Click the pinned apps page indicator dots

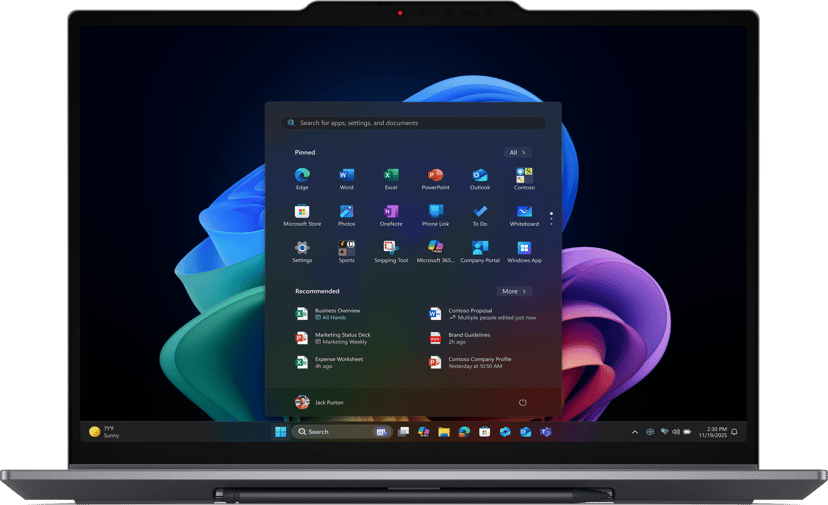pos(551,218)
